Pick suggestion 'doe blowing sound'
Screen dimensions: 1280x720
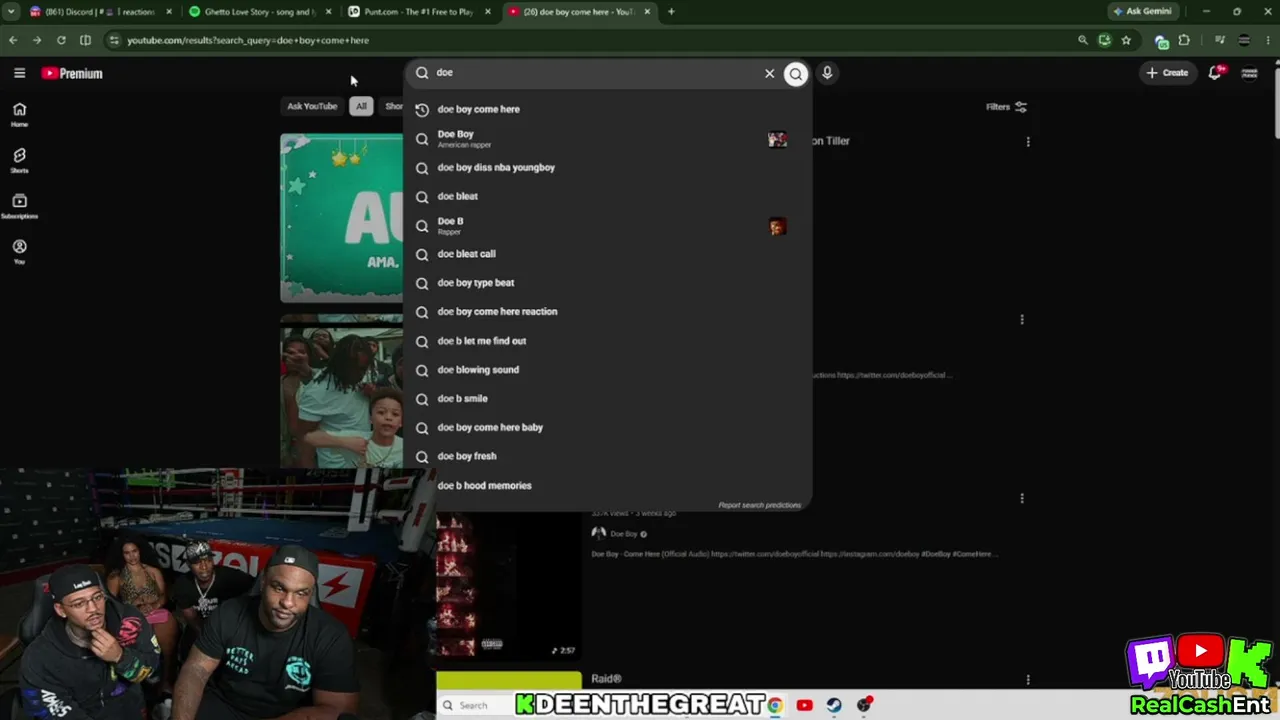tap(608, 370)
